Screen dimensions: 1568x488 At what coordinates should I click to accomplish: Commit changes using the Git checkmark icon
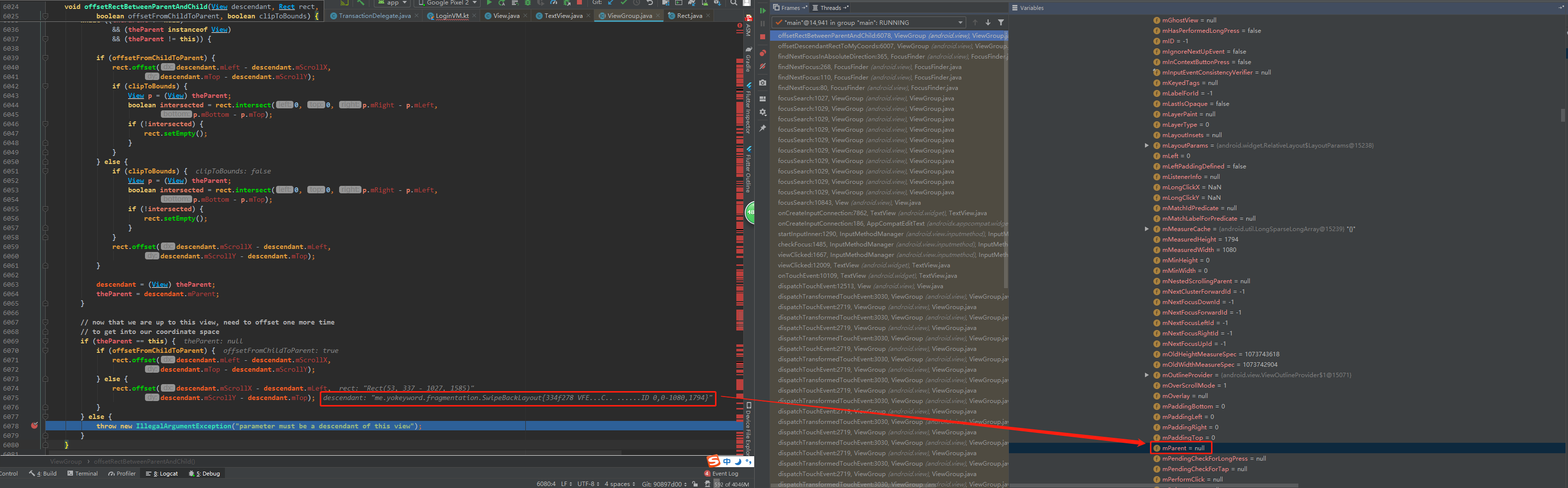click(x=623, y=3)
